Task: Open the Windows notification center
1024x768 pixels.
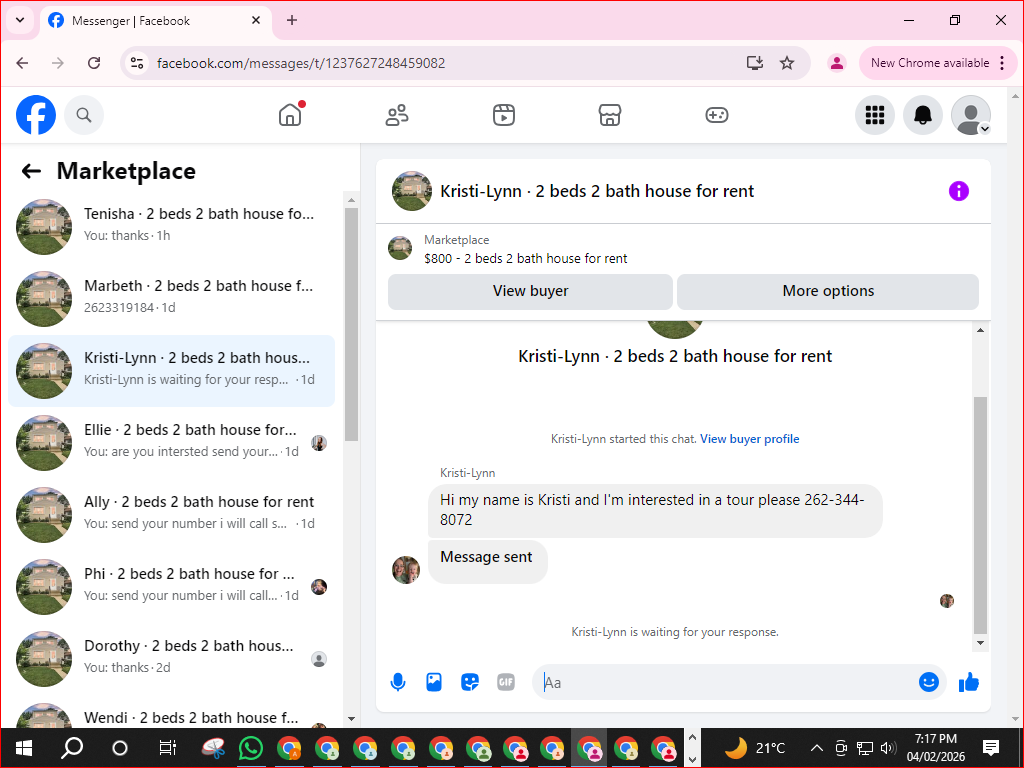Action: [x=991, y=748]
